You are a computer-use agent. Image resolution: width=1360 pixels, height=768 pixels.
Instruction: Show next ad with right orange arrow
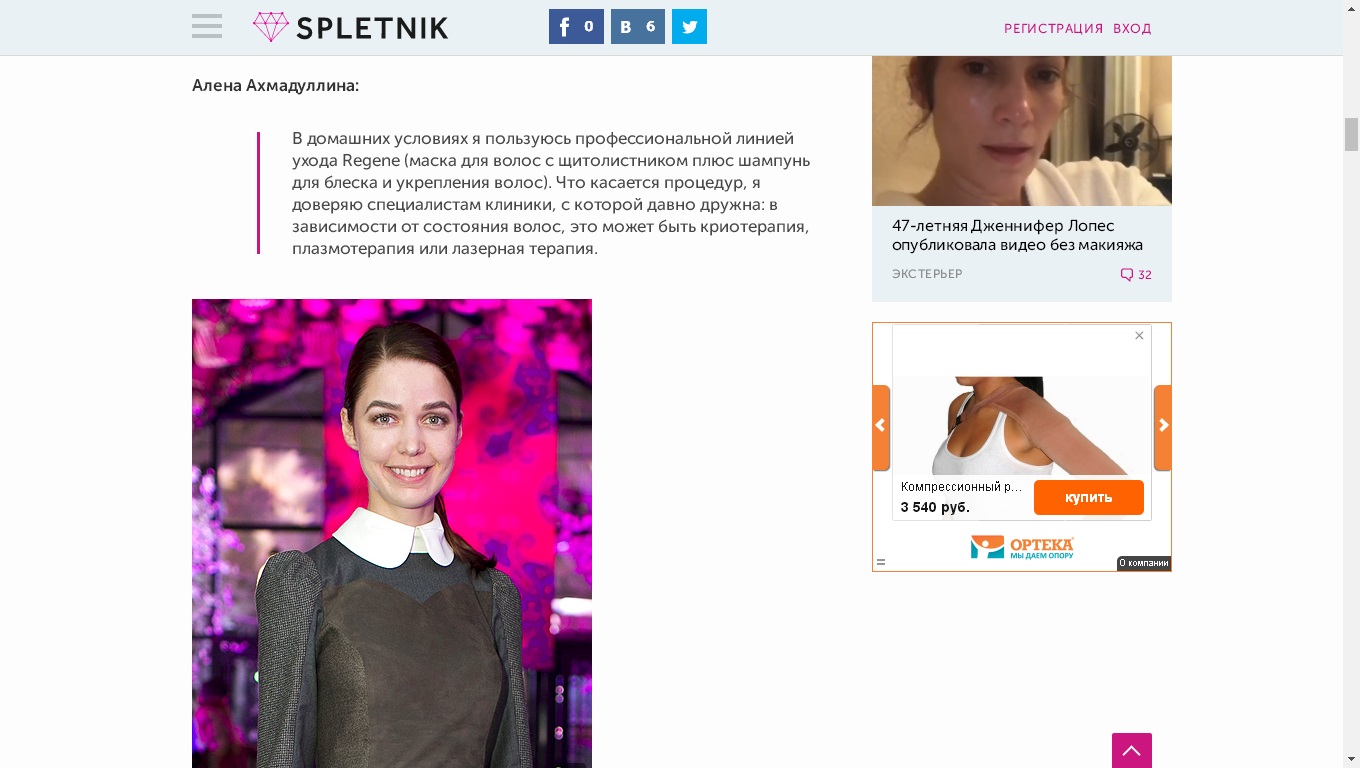[1163, 427]
